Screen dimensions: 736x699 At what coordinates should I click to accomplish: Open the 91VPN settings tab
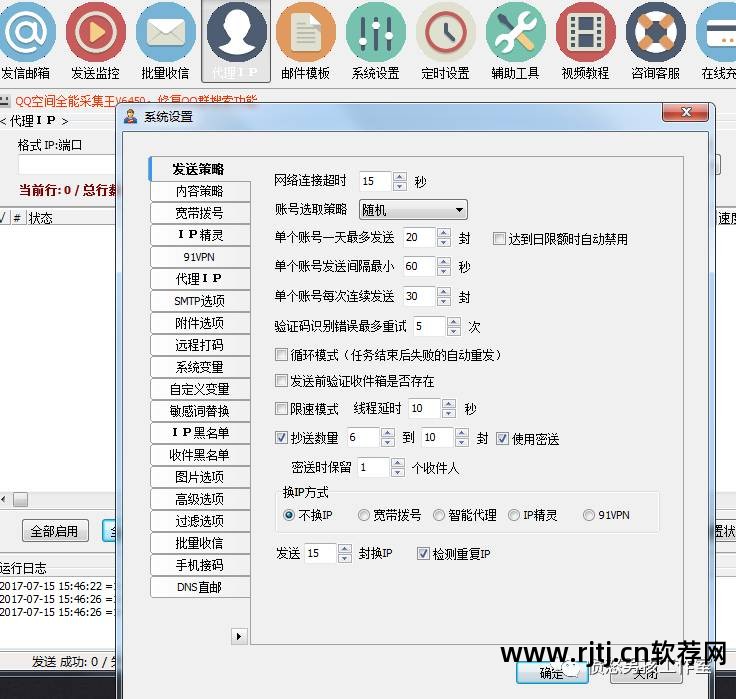200,257
